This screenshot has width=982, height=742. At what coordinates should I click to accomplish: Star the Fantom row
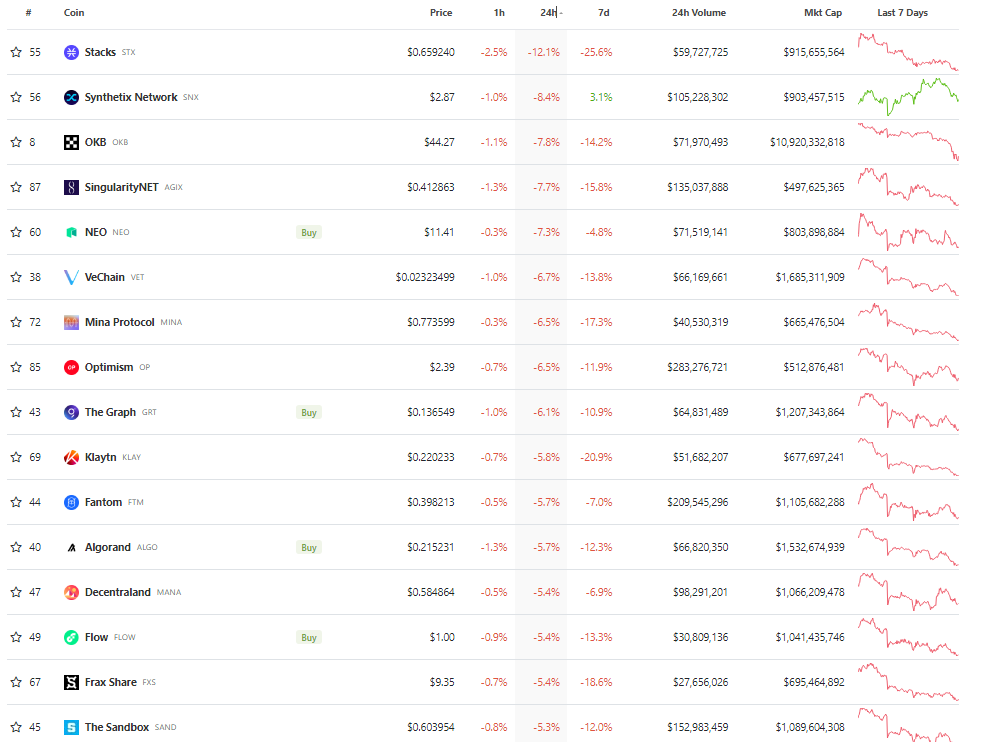click(16, 502)
